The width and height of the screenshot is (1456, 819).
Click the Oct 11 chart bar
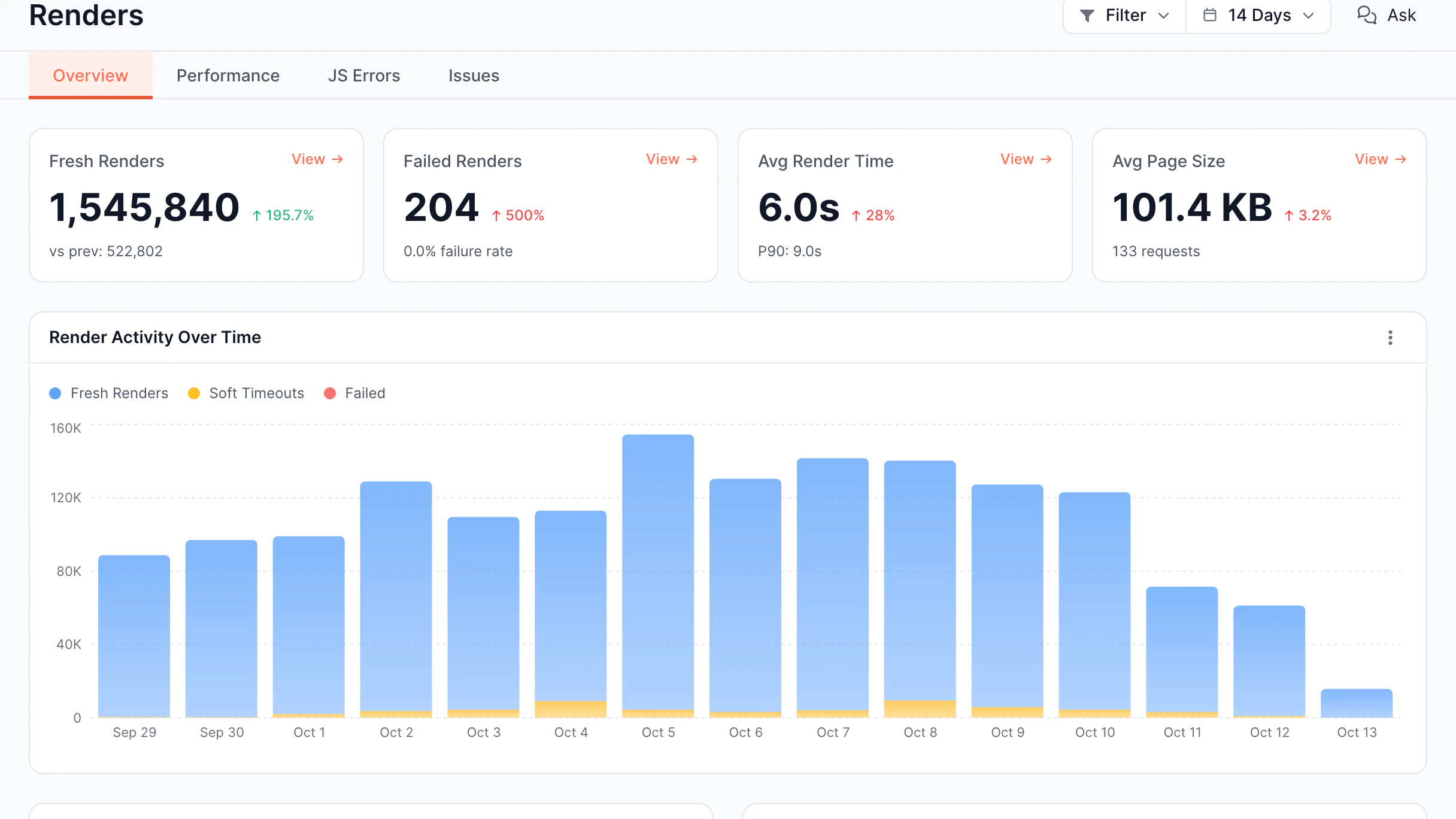(x=1182, y=652)
